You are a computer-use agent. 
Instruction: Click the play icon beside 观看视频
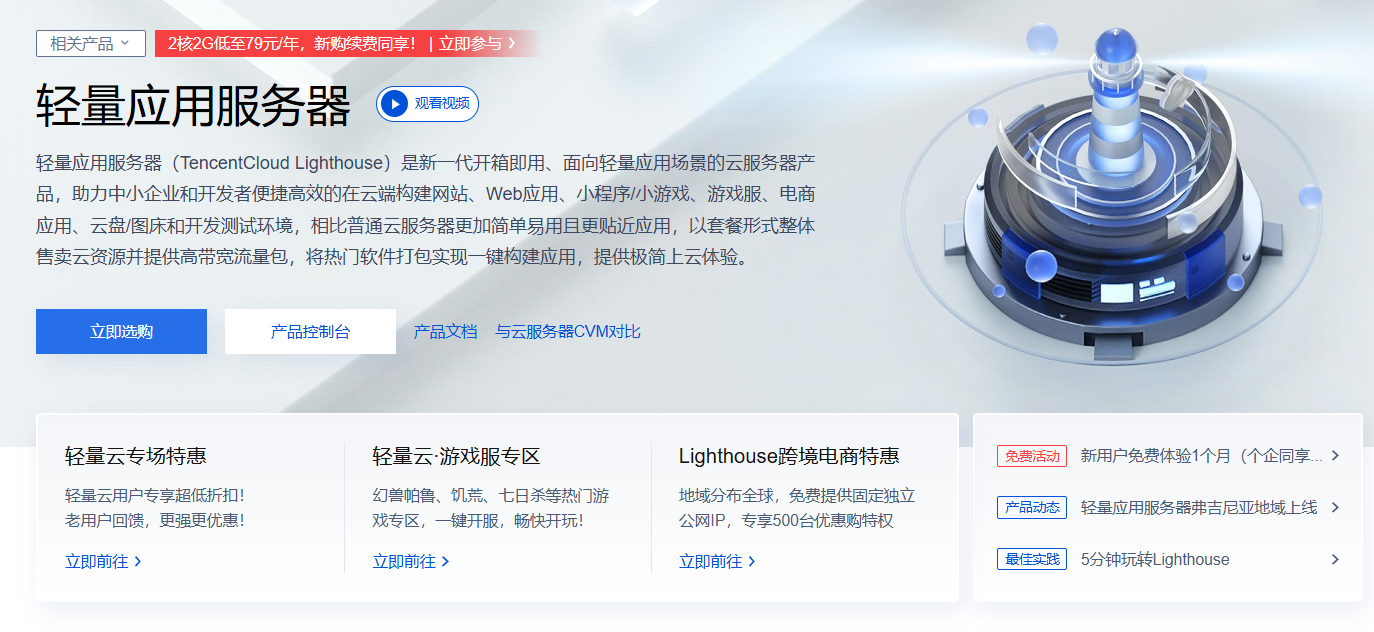click(x=395, y=103)
